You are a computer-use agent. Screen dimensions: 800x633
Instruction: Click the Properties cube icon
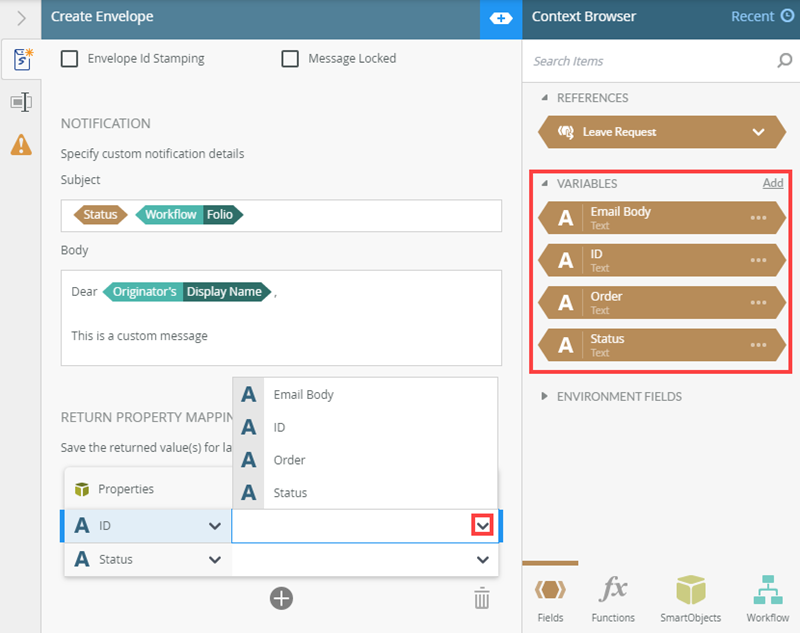[82, 489]
